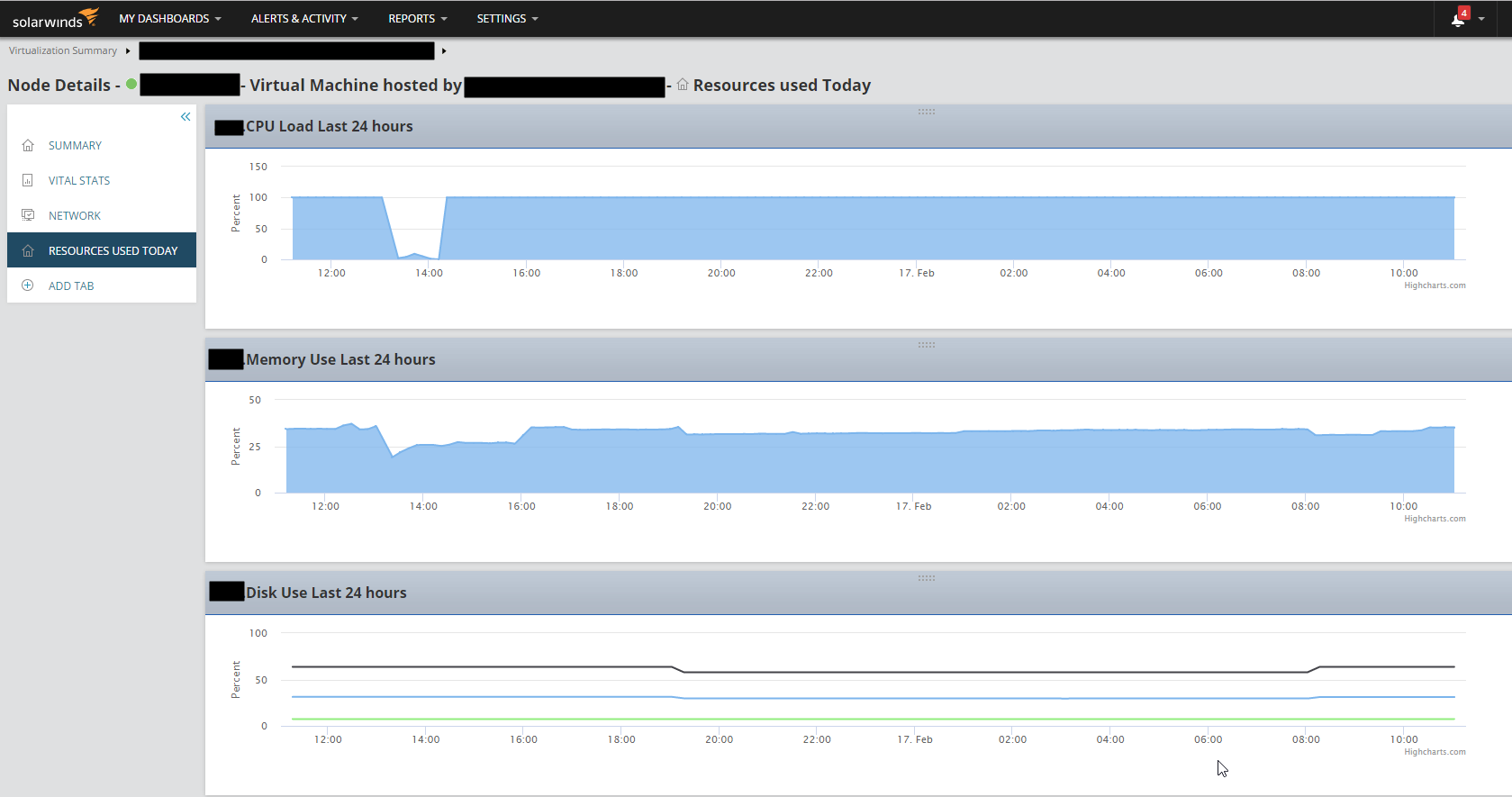This screenshot has width=1512, height=797.
Task: Open the Settings menu
Action: coord(507,18)
